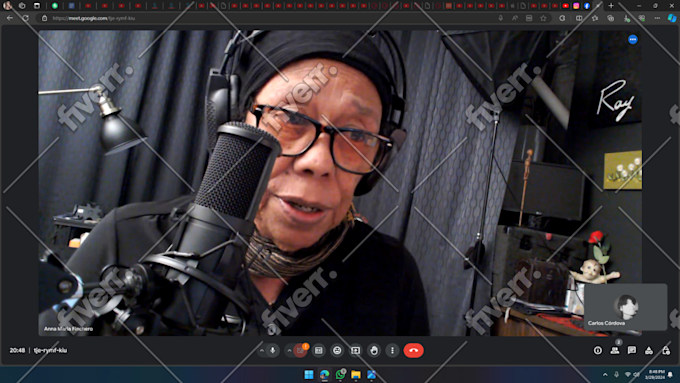Open Copilot sidebar icon
This screenshot has height=383, width=680.
(672, 18)
